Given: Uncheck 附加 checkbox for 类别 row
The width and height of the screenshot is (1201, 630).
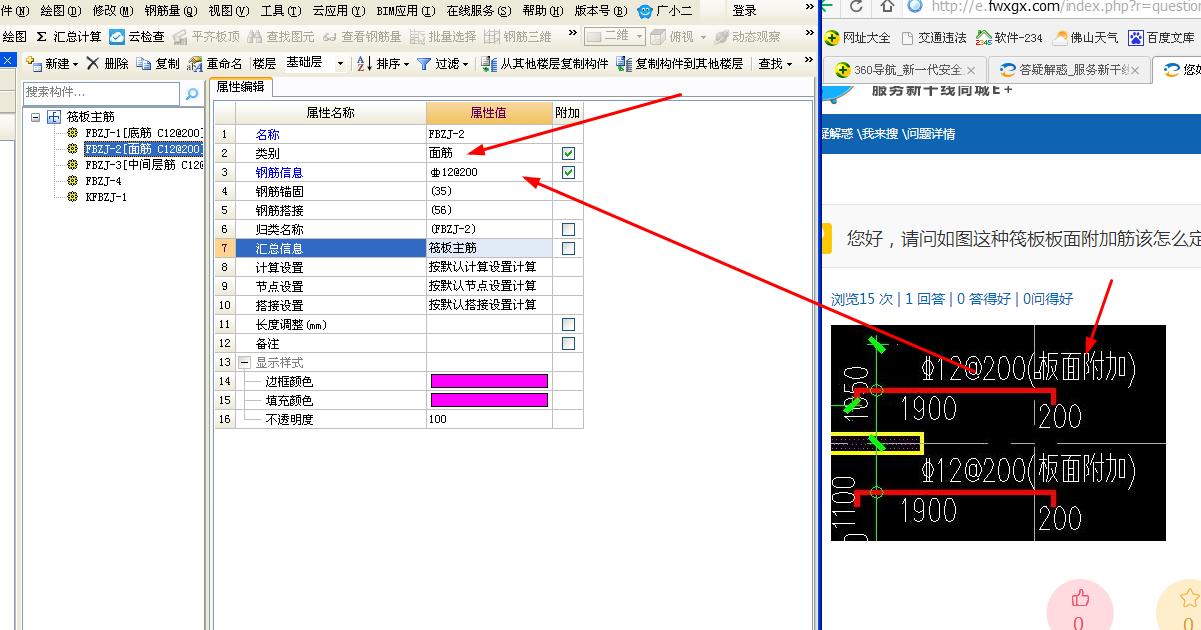Looking at the screenshot, I should [568, 153].
